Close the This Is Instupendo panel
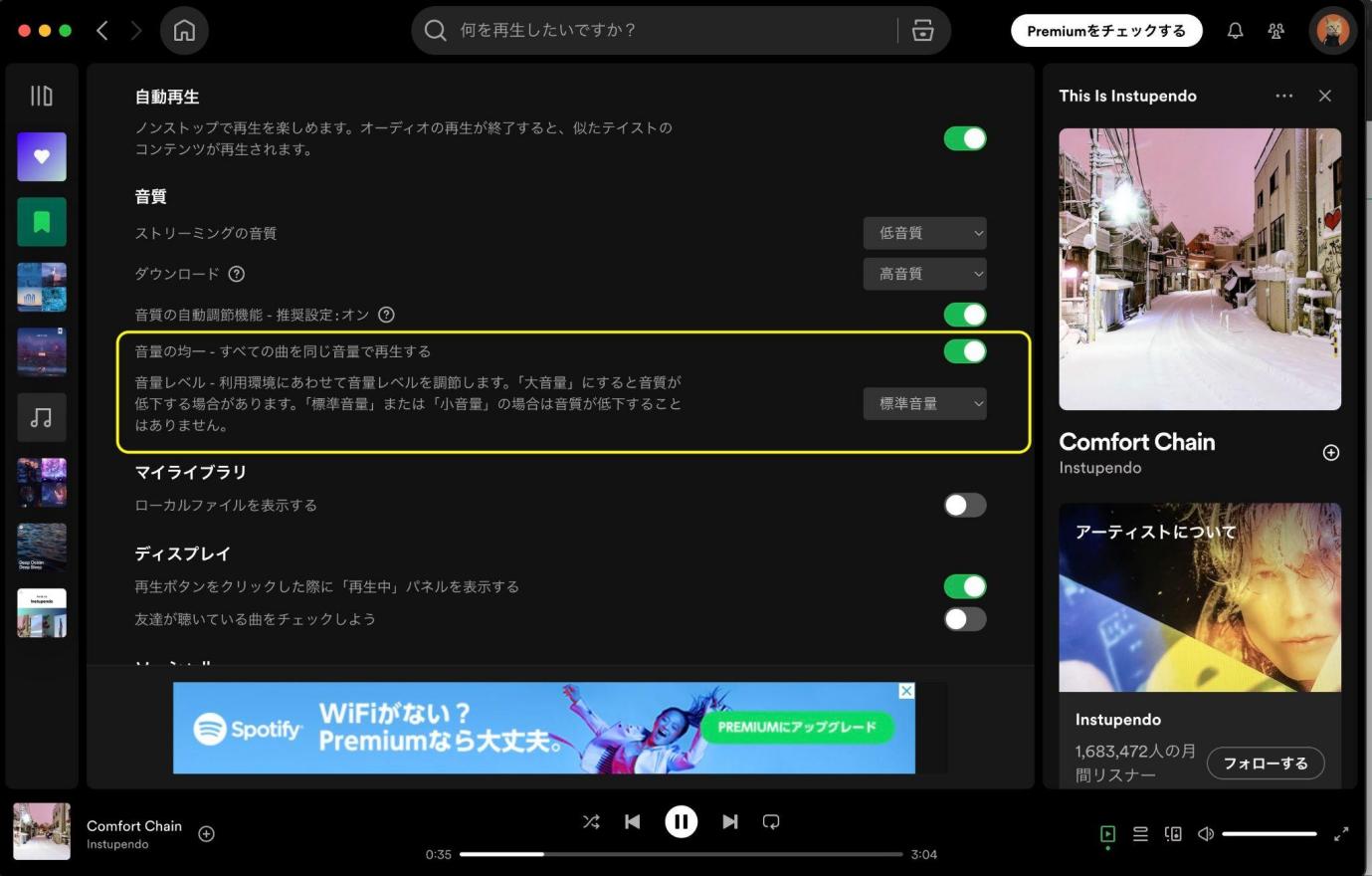The width and height of the screenshot is (1372, 876). pos(1325,96)
